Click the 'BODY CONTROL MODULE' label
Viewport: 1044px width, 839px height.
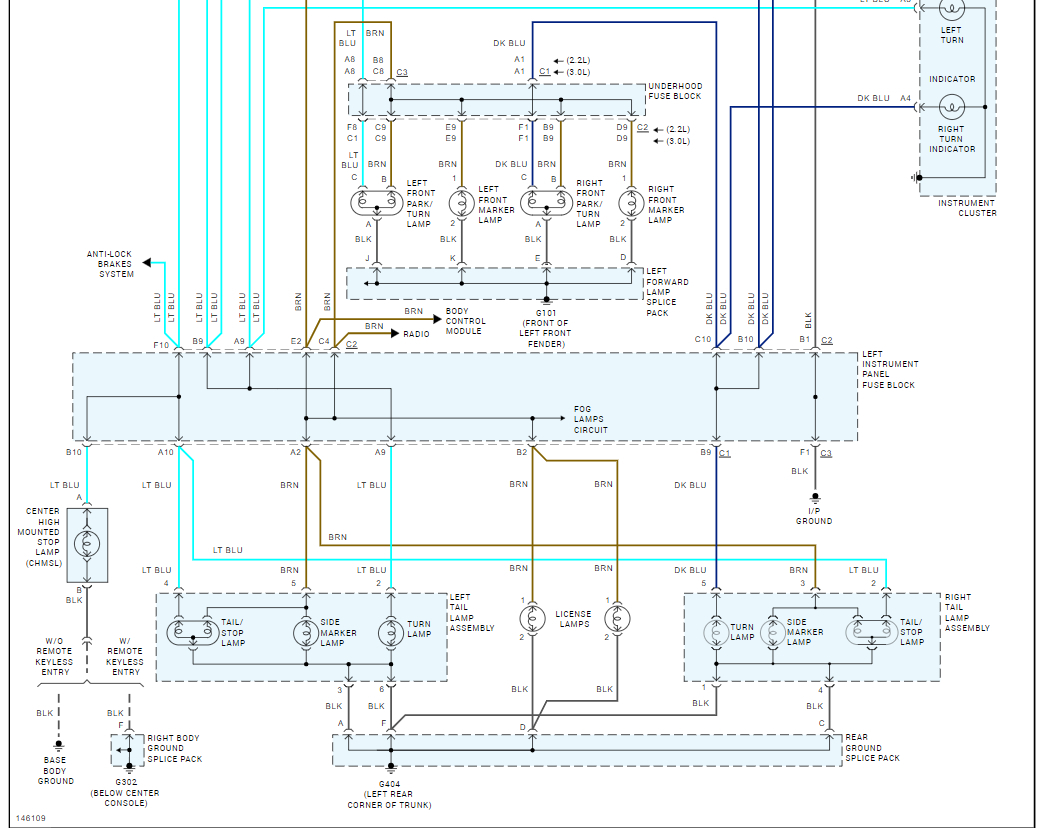pyautogui.click(x=465, y=321)
